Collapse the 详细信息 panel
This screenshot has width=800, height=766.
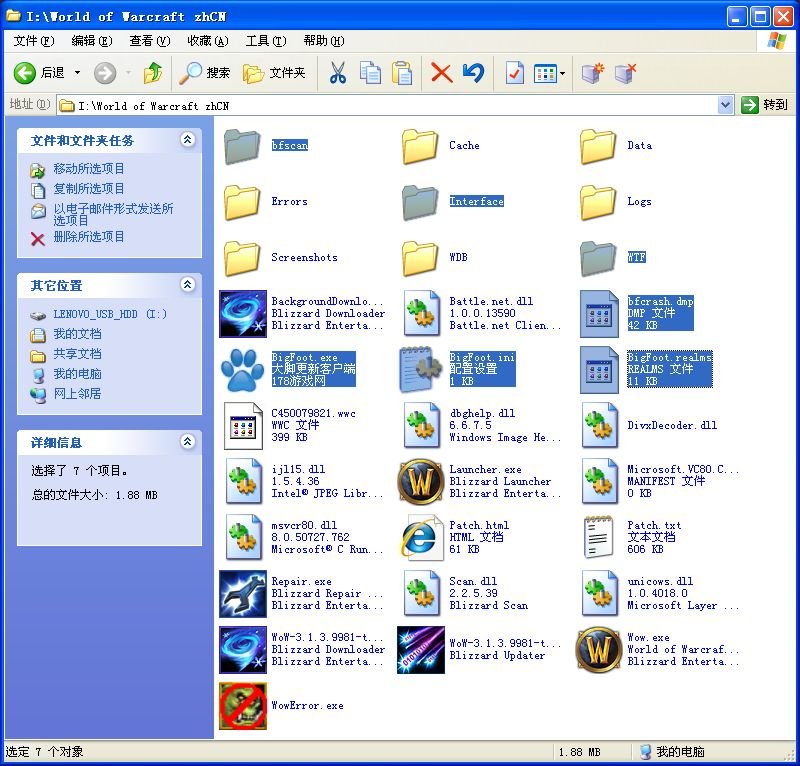click(x=187, y=442)
